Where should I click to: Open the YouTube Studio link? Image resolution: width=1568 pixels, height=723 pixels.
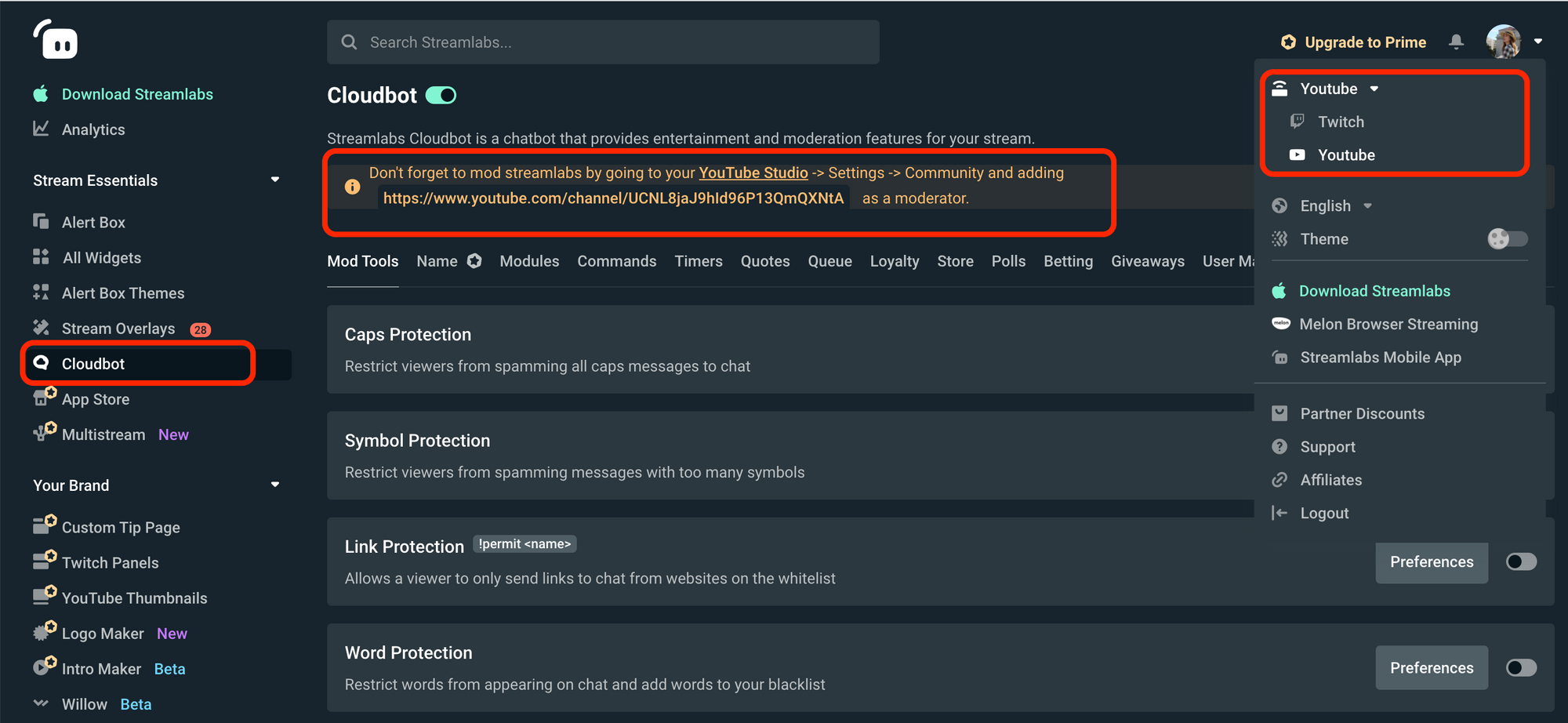753,173
